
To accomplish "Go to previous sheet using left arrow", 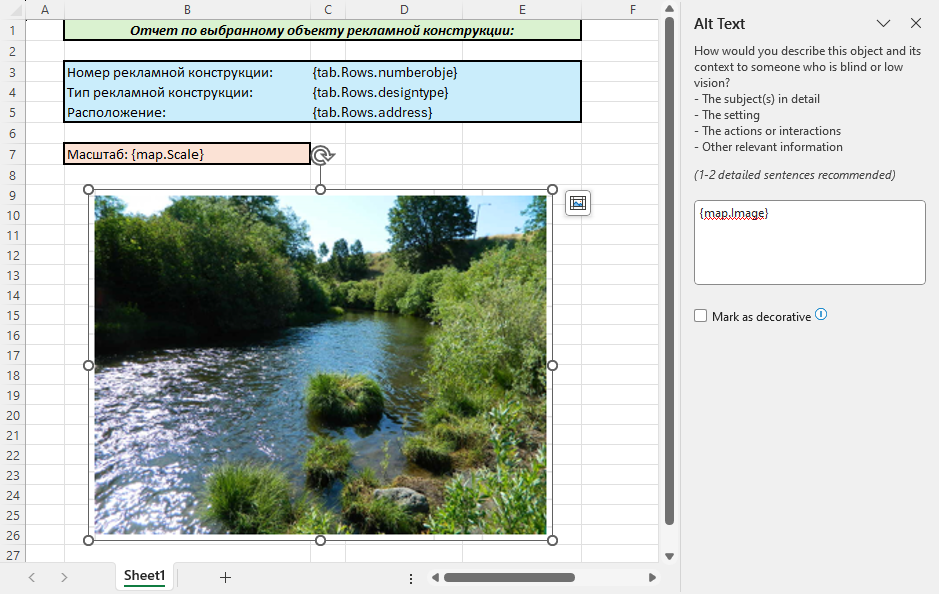I will click(x=32, y=577).
